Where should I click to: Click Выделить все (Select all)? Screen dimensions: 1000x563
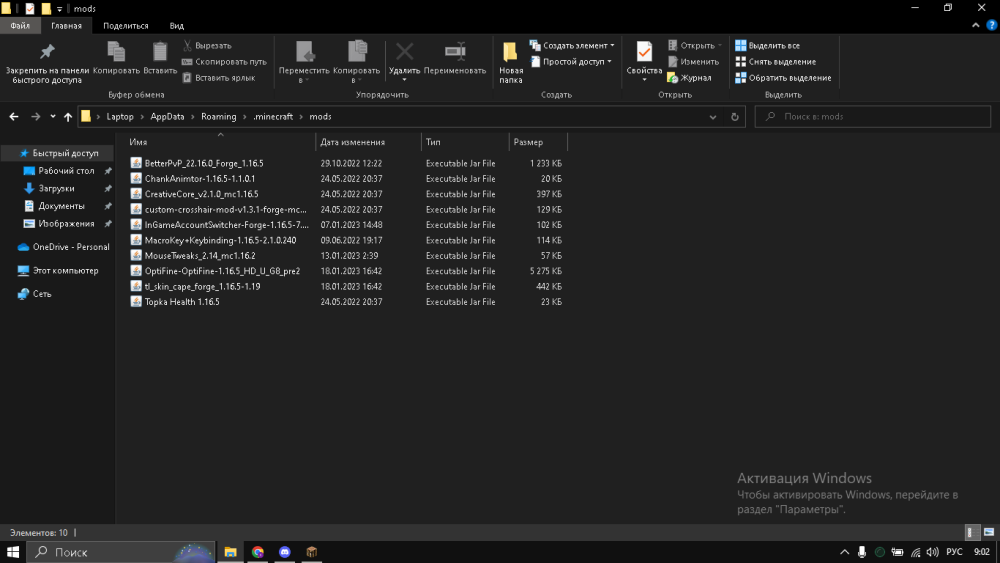(x=767, y=46)
